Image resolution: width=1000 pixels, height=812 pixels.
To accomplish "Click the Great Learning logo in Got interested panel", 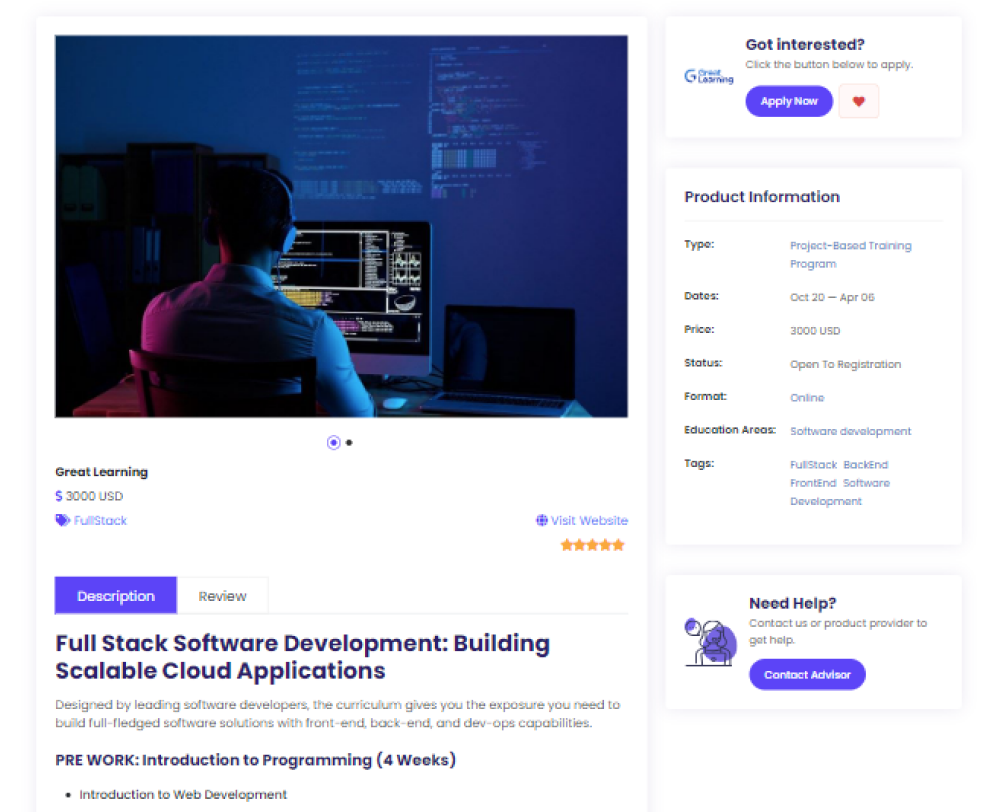I will click(x=709, y=77).
